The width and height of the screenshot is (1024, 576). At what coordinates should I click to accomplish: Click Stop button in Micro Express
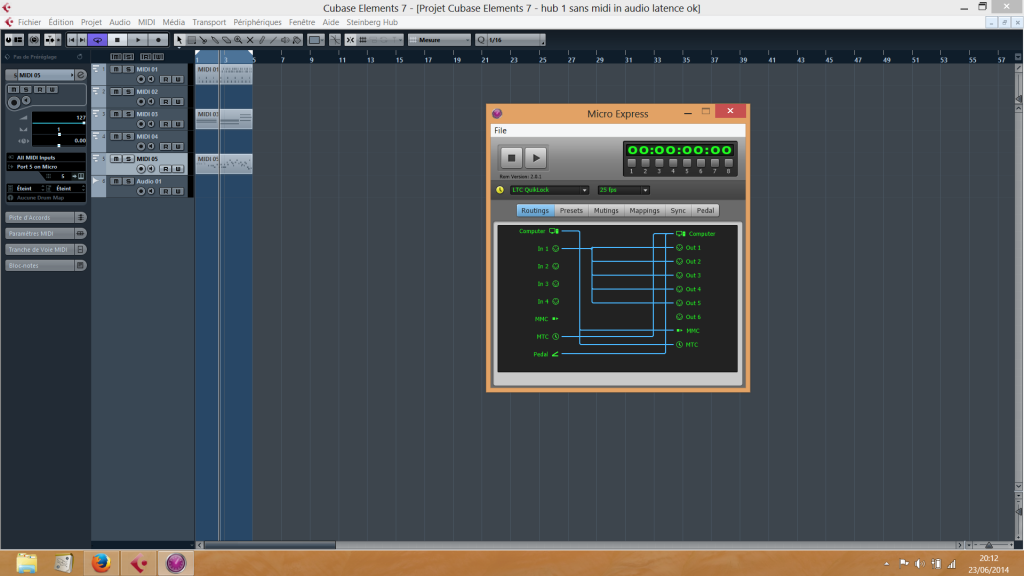511,158
